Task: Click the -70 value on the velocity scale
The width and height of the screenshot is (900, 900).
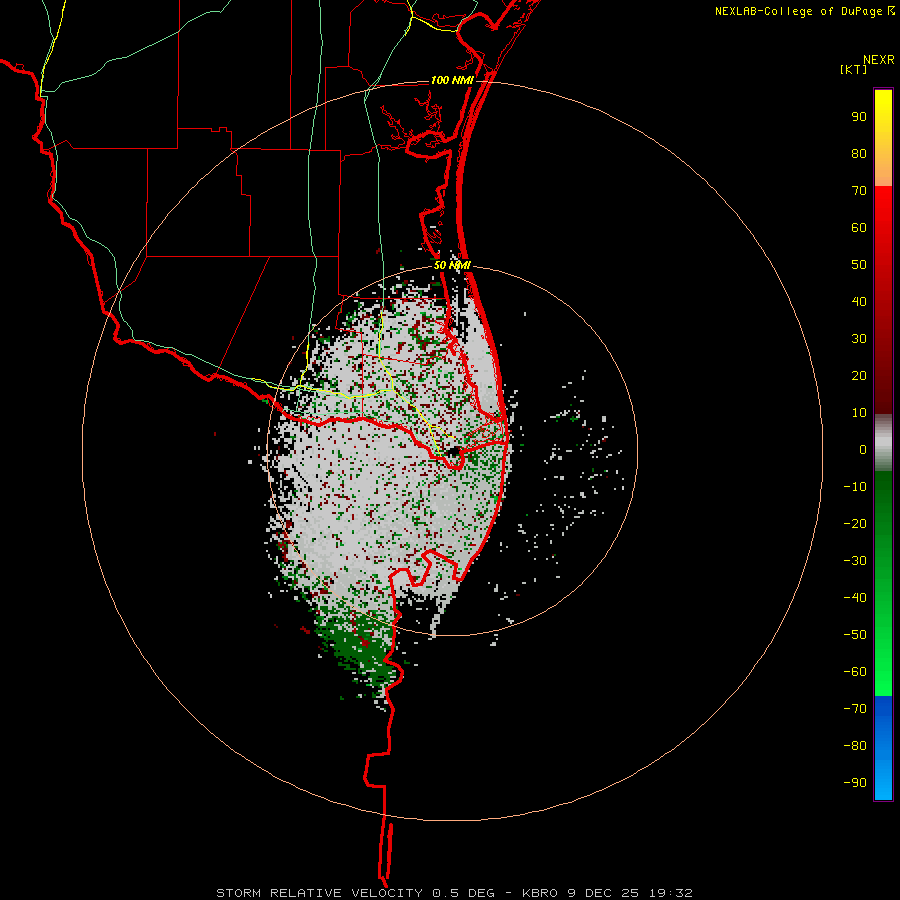Action: pyautogui.click(x=855, y=709)
